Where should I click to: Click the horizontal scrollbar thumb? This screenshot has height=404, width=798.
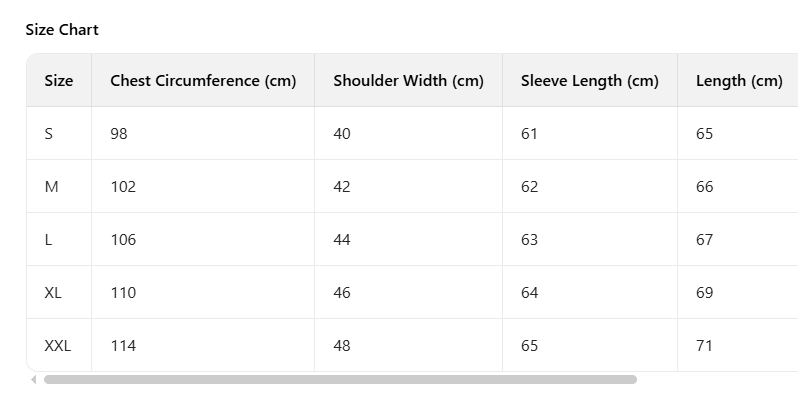click(x=340, y=380)
